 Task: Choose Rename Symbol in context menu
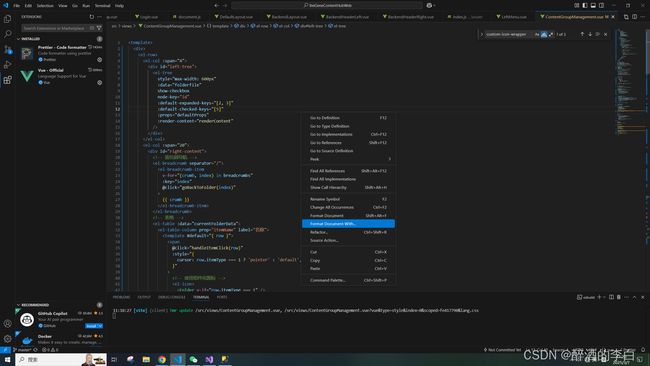(x=348, y=199)
